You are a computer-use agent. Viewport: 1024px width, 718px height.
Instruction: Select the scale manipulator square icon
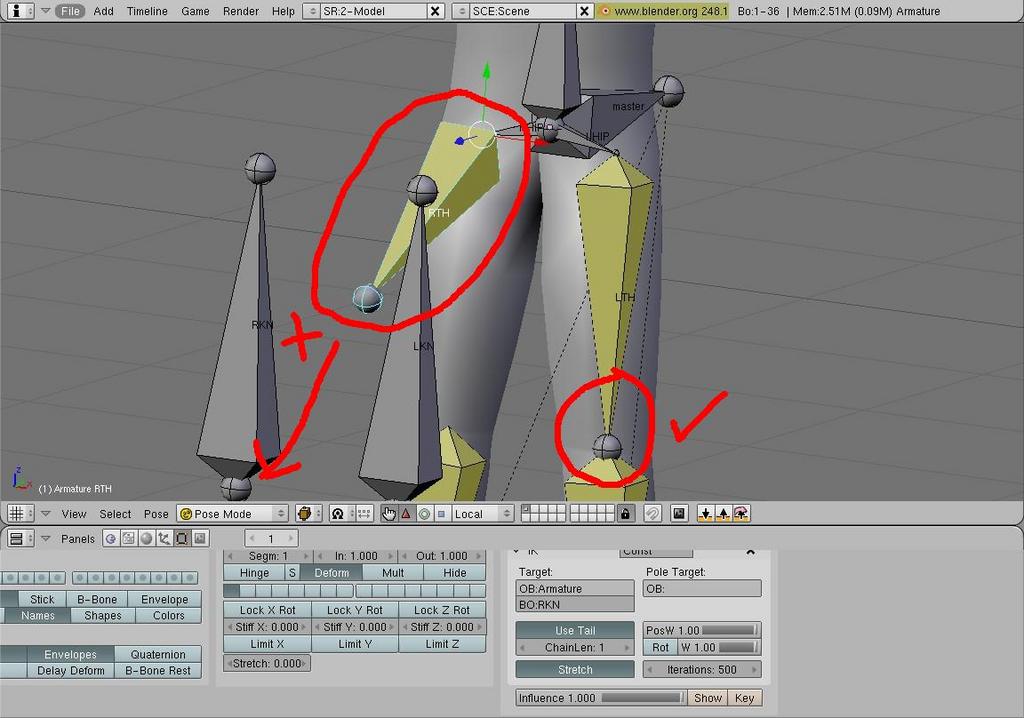(x=441, y=514)
